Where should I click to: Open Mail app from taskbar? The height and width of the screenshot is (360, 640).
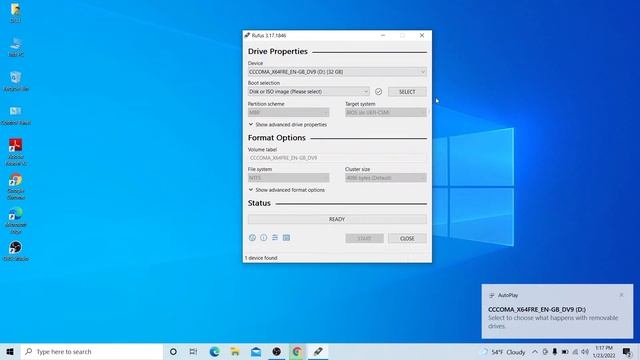pos(256,351)
